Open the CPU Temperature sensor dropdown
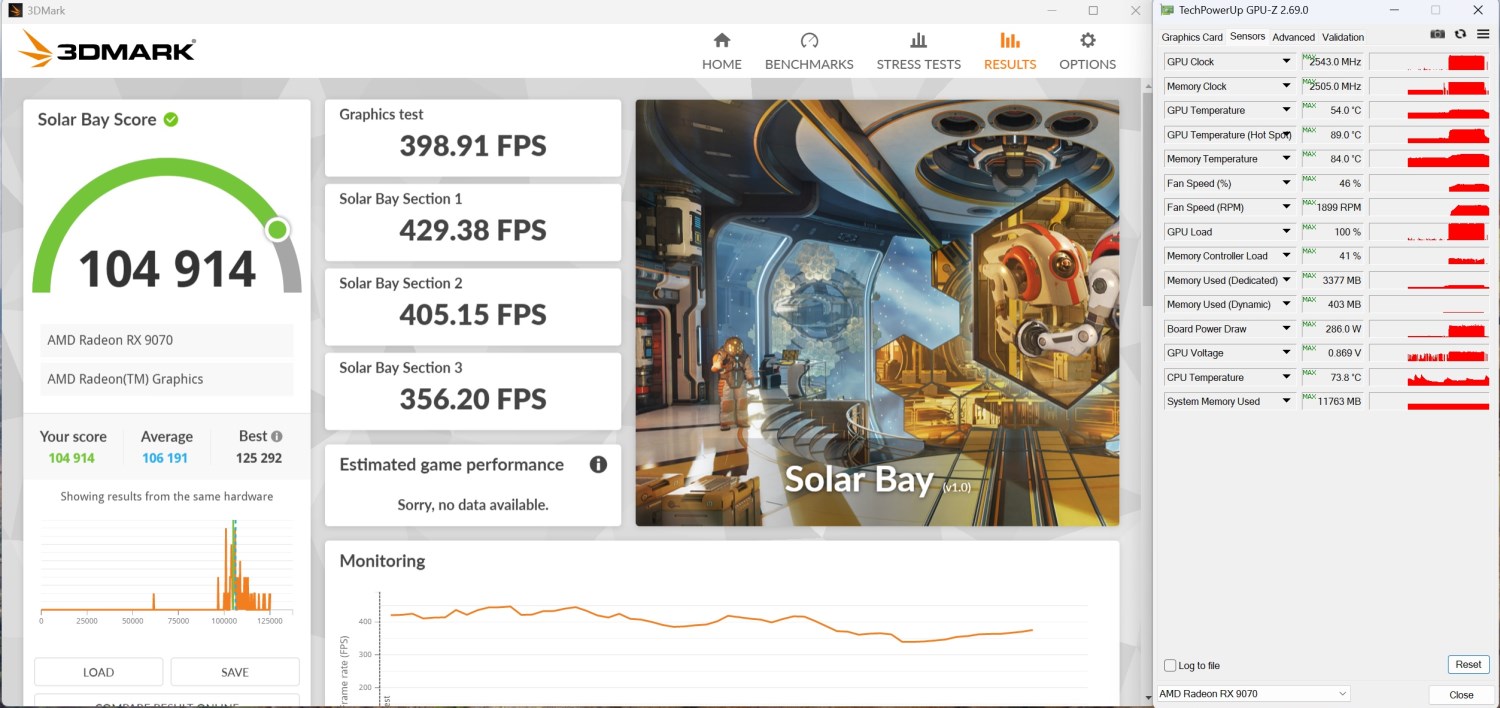 [1287, 377]
